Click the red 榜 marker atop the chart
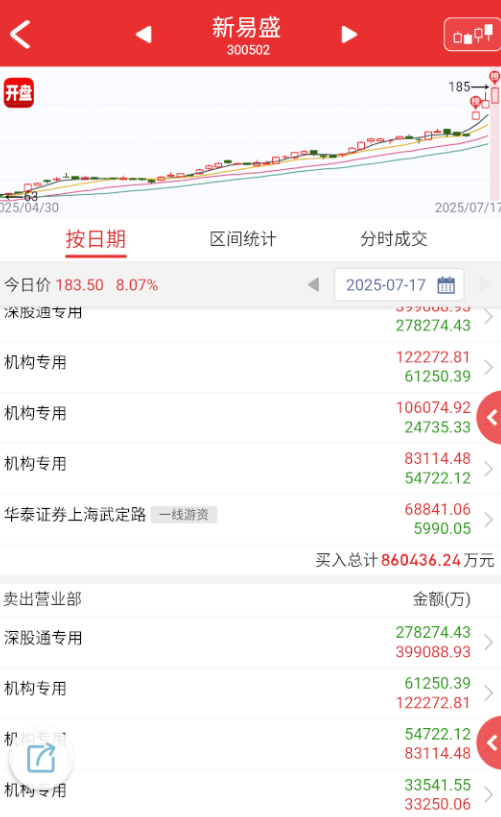 click(x=495, y=77)
